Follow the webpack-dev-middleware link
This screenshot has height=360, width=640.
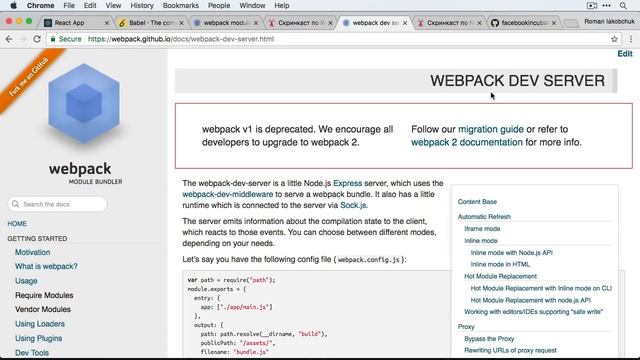point(227,194)
